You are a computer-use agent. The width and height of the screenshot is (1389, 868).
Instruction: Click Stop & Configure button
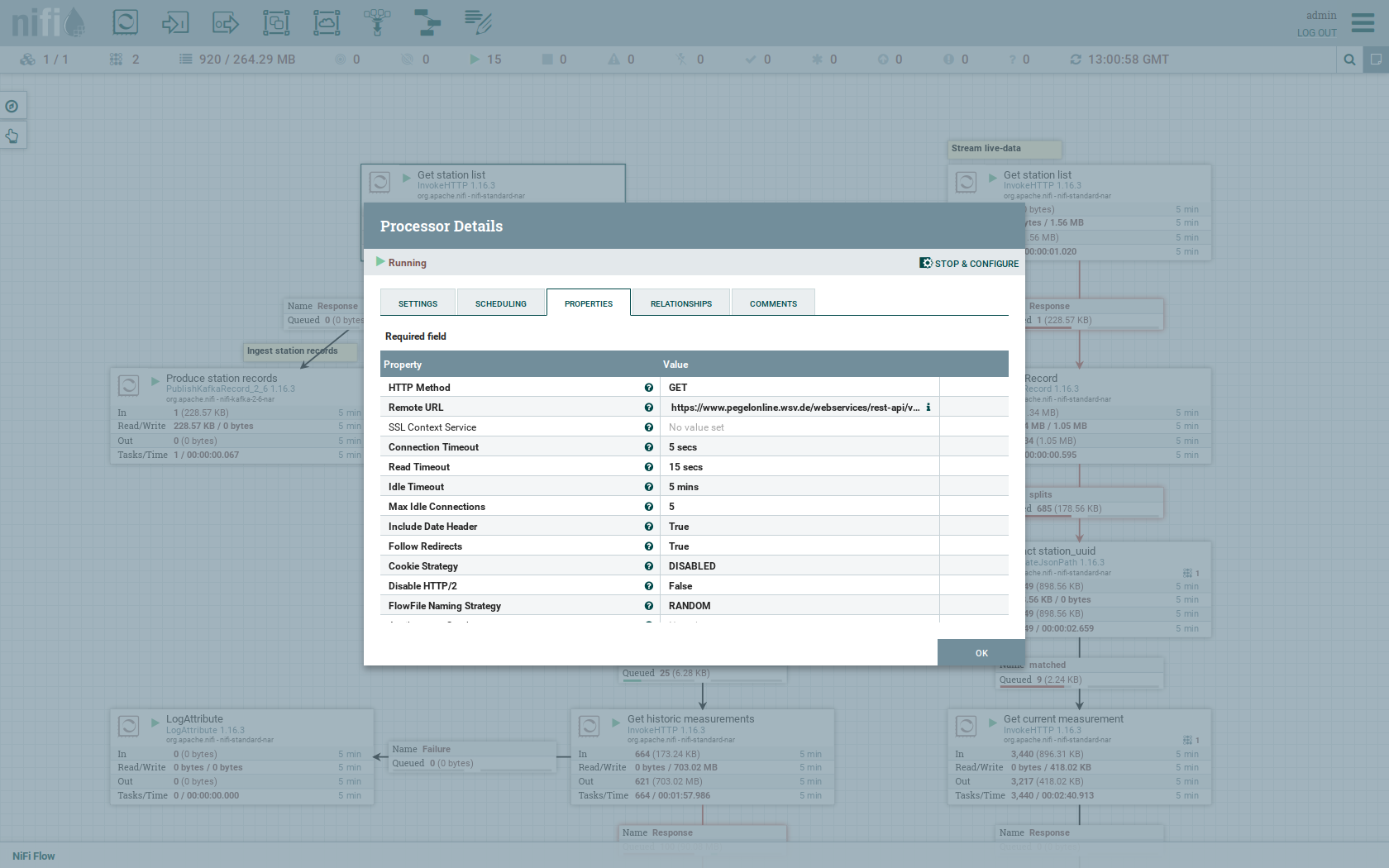click(969, 263)
